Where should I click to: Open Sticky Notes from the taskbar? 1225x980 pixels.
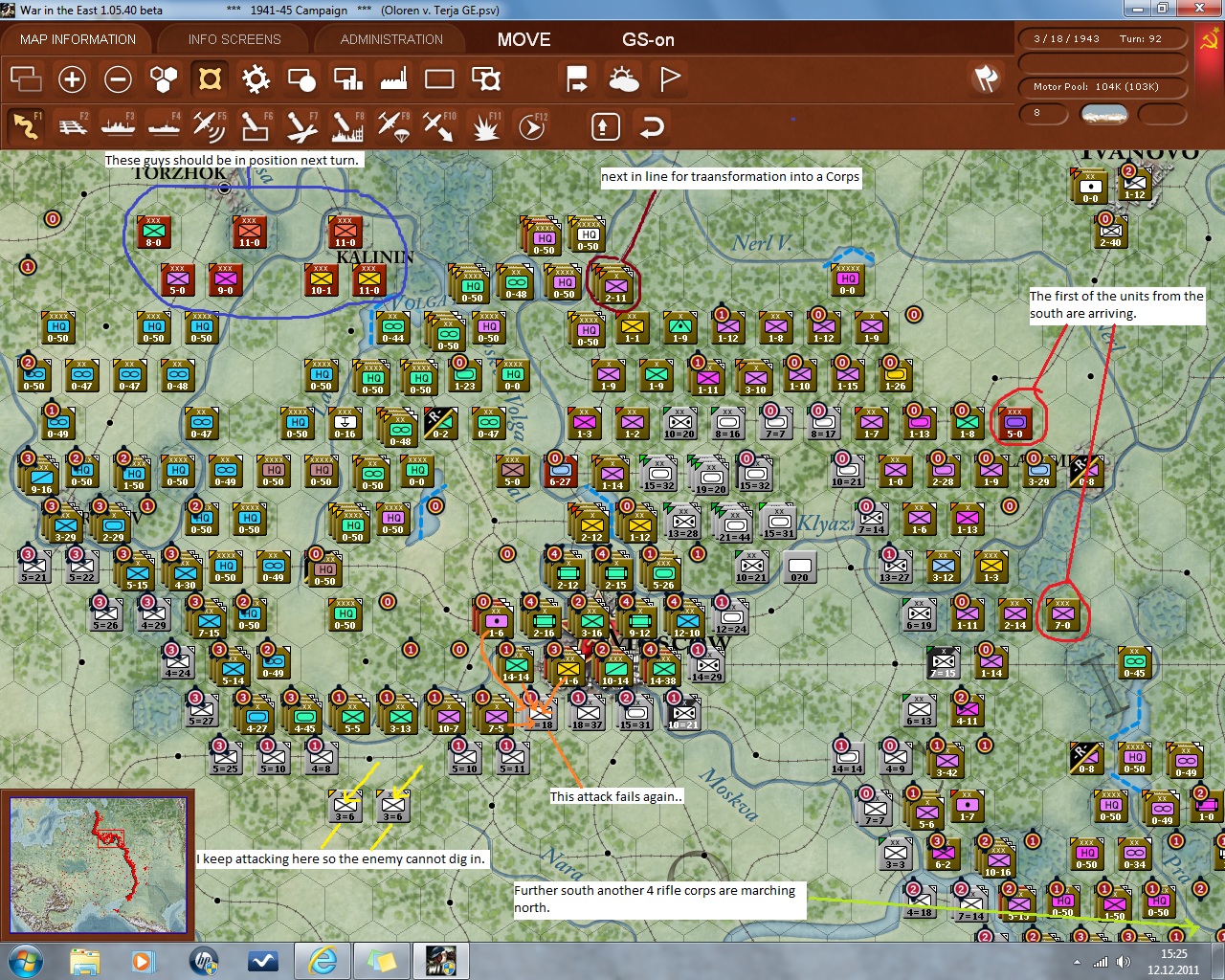click(x=382, y=961)
